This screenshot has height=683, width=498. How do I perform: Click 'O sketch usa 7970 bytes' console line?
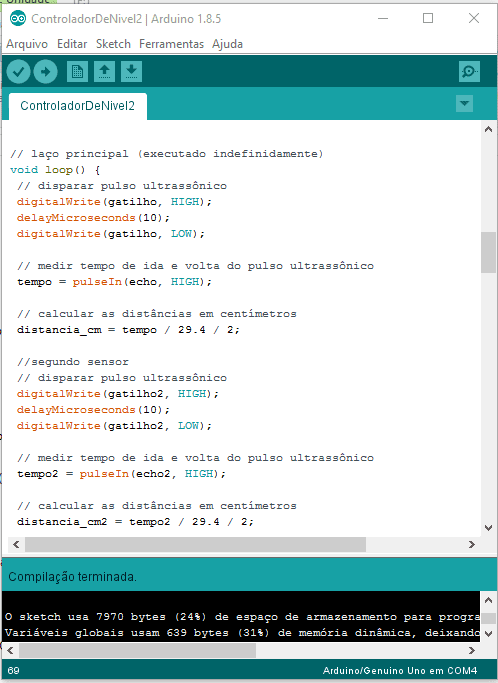[x=242, y=617]
